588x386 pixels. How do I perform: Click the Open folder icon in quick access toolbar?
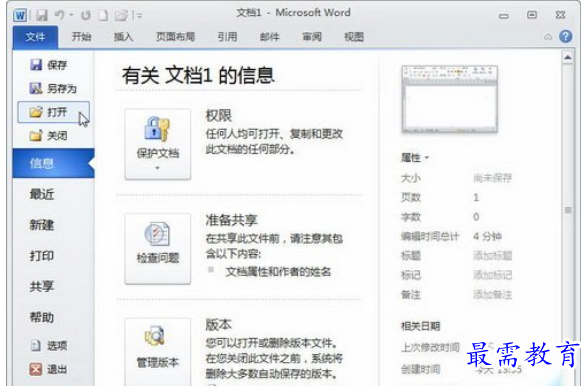122,15
